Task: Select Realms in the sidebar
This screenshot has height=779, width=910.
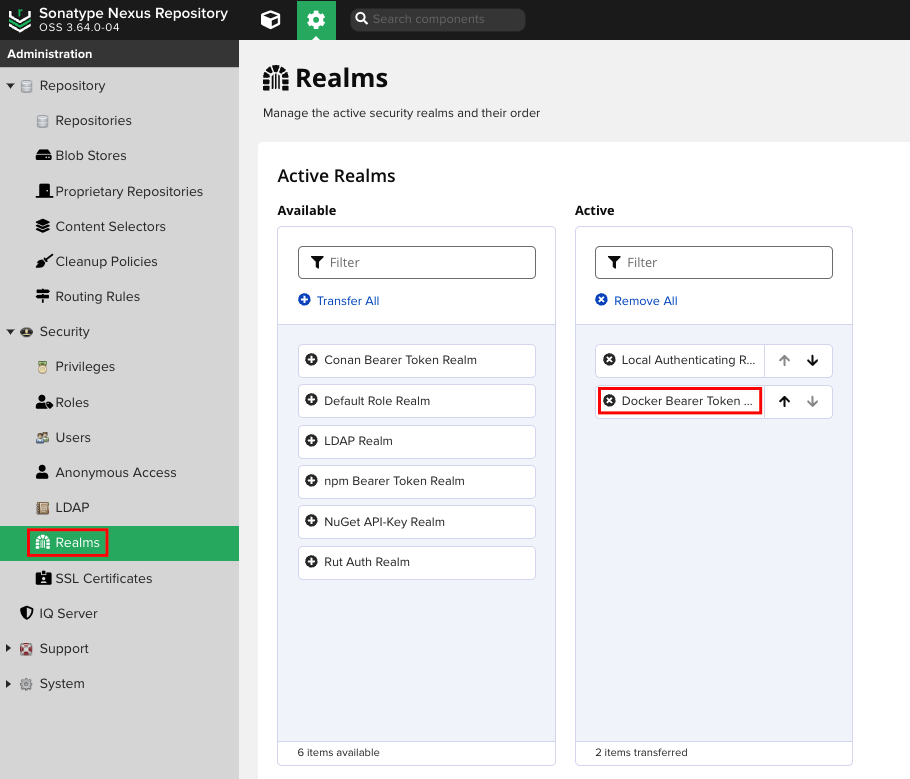Action: 77,543
